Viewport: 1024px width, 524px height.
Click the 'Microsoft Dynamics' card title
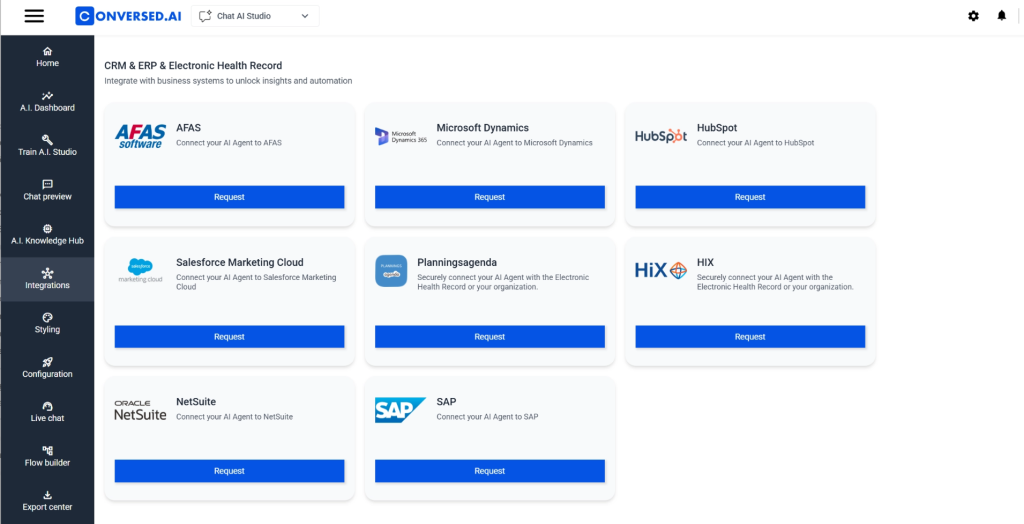[x=483, y=128]
